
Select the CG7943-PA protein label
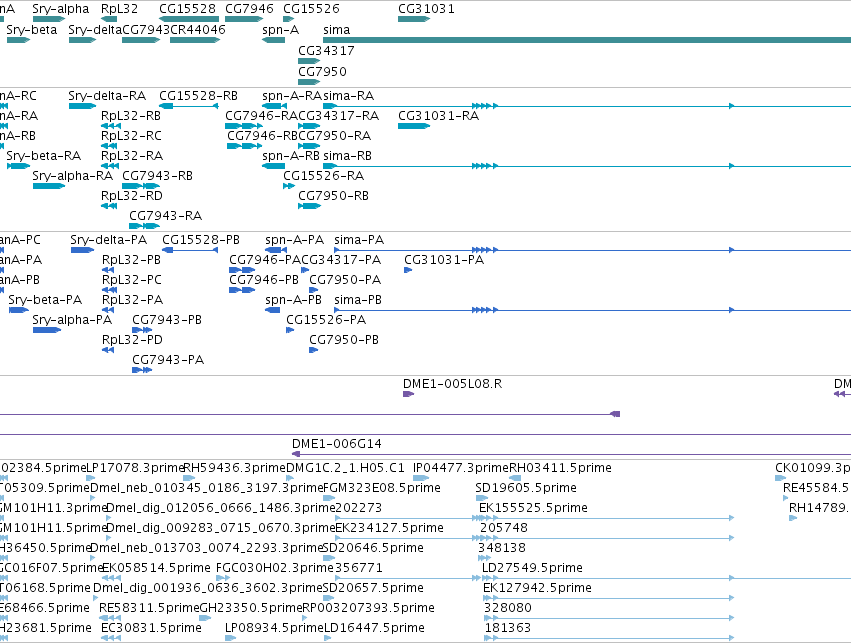pos(168,360)
